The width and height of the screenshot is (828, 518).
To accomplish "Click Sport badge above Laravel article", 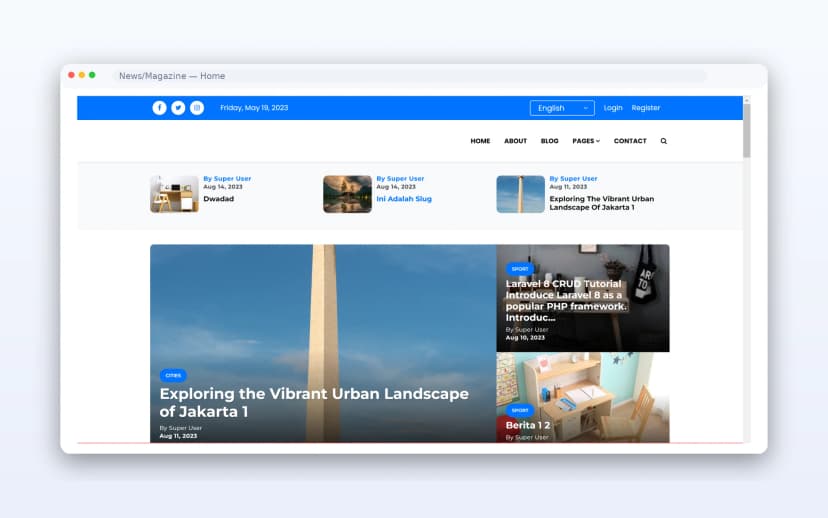I will 520,269.
